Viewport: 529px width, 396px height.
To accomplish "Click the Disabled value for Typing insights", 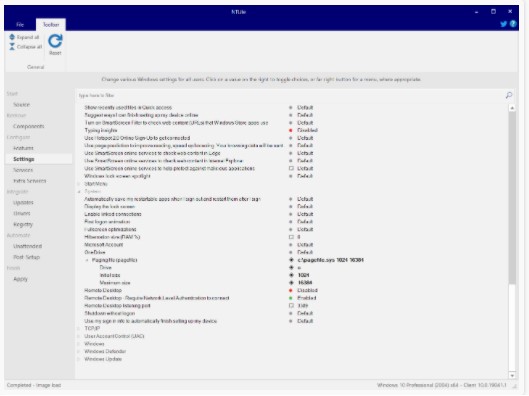I will 307,130.
